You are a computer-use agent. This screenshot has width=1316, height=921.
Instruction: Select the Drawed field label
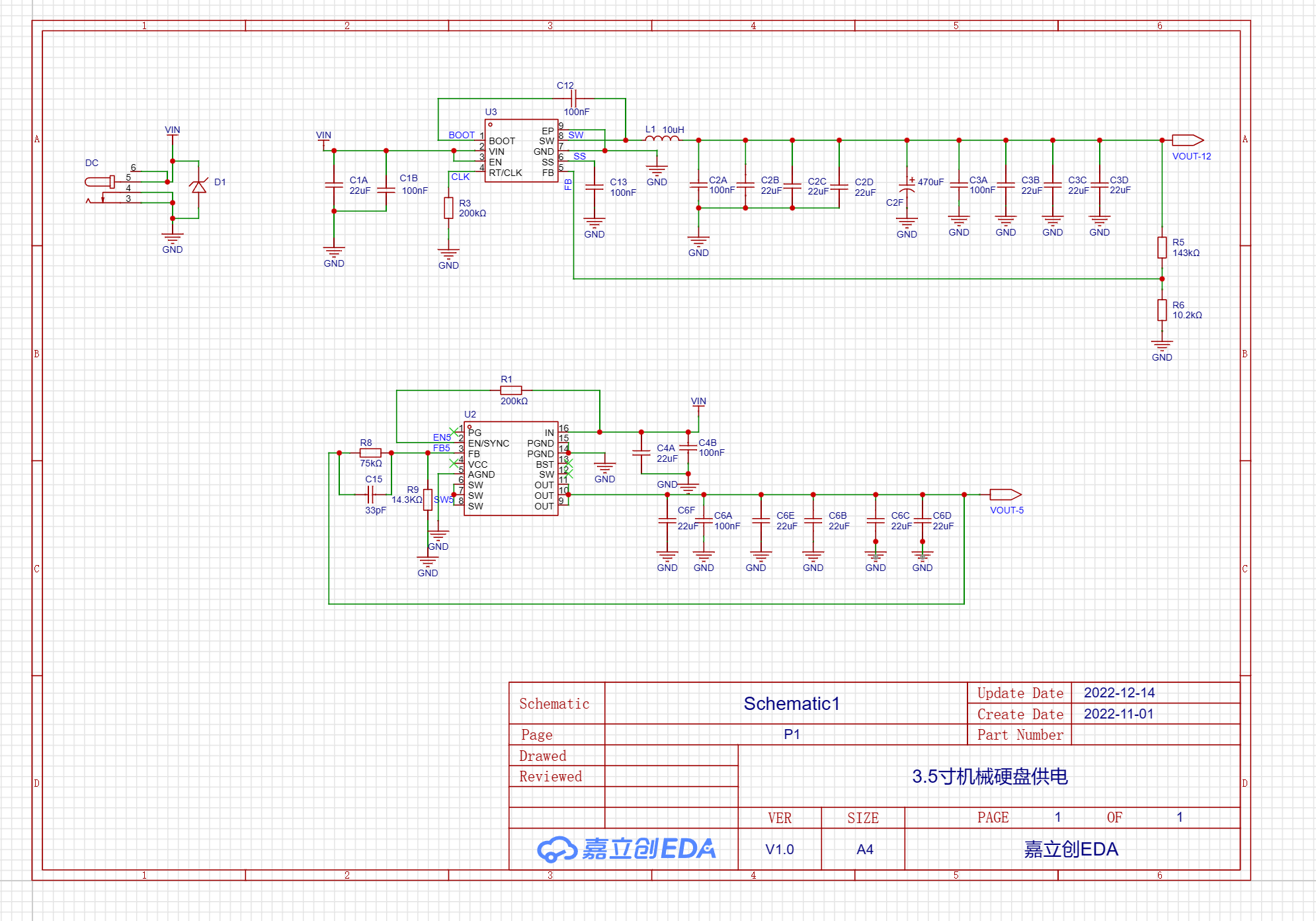[x=542, y=756]
